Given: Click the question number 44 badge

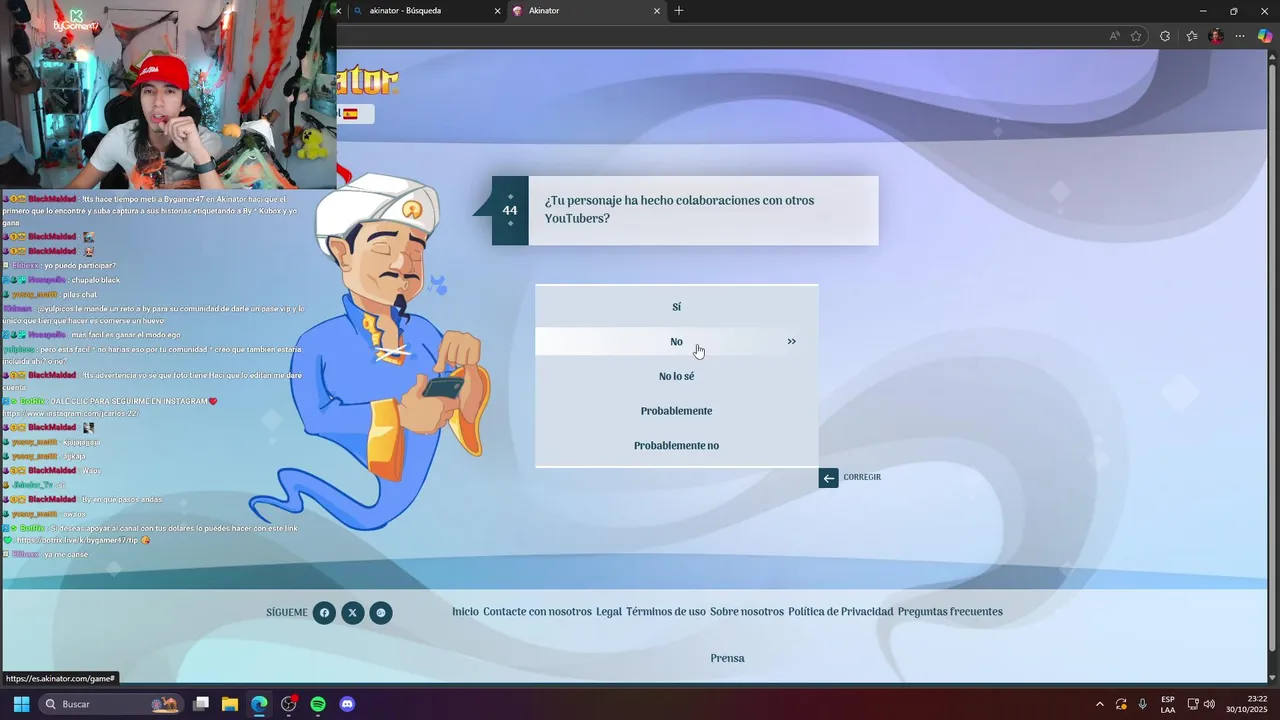Looking at the screenshot, I should [x=510, y=211].
